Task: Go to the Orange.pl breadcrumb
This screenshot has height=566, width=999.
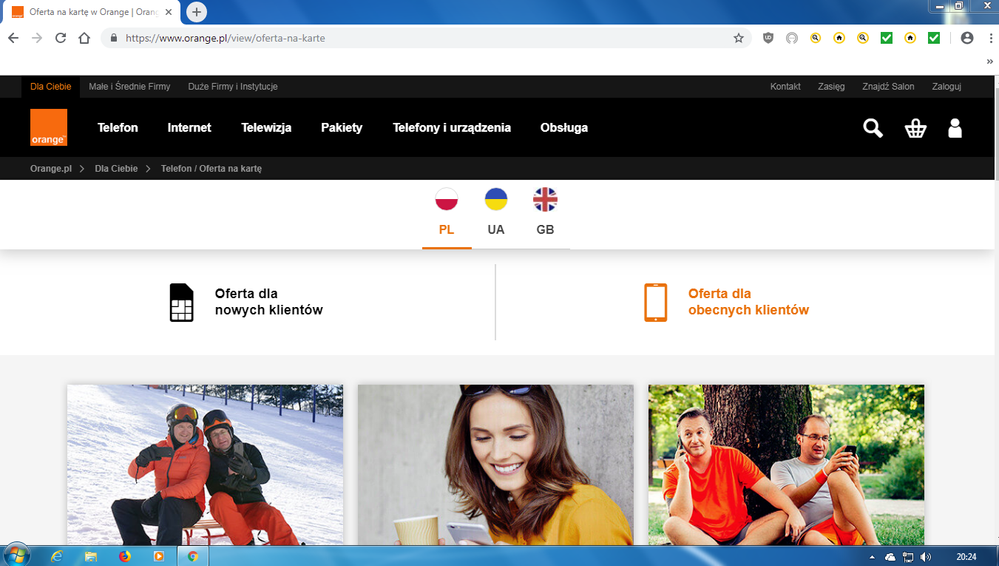Action: tap(51, 168)
